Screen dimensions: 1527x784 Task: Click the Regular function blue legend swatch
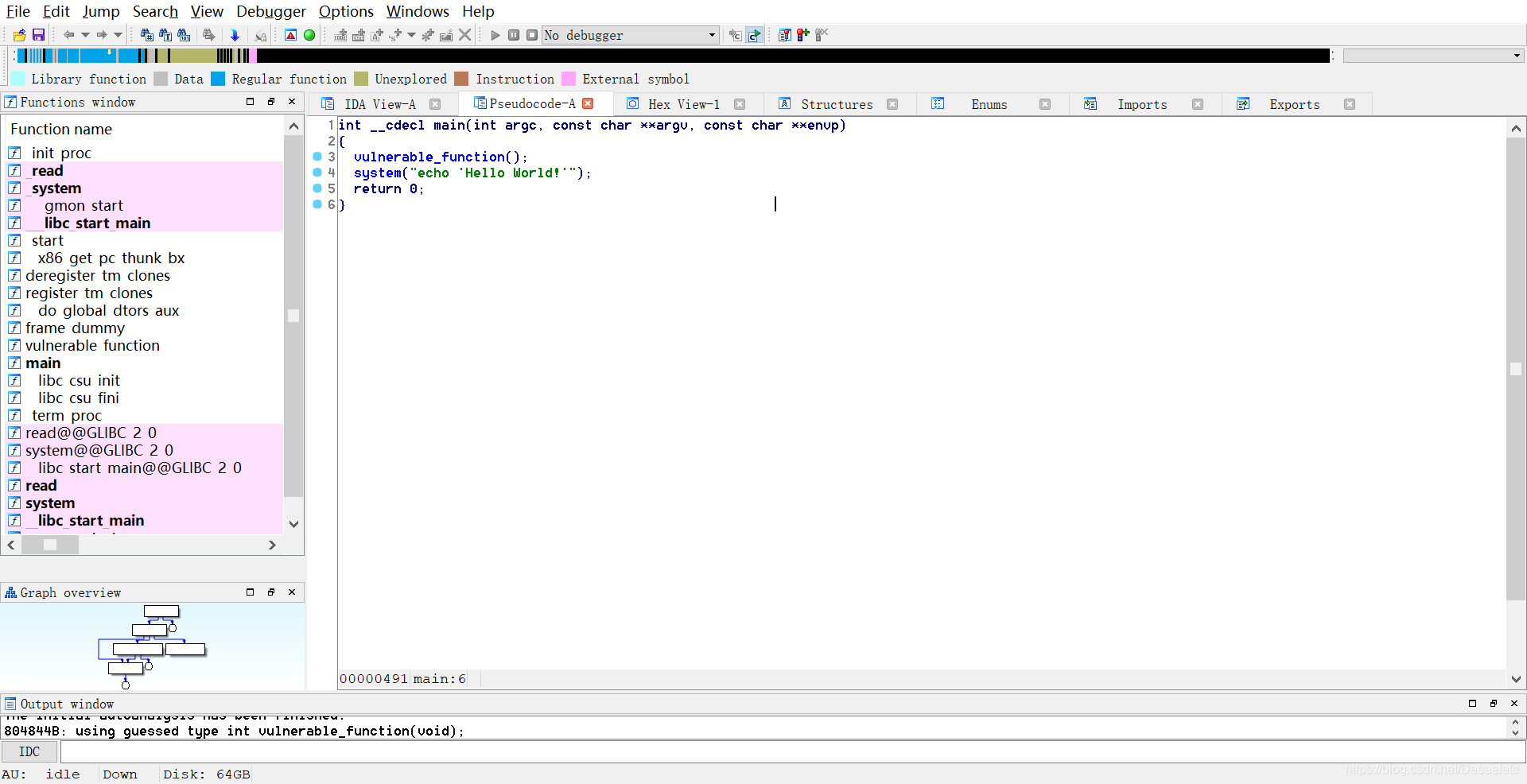[x=218, y=79]
